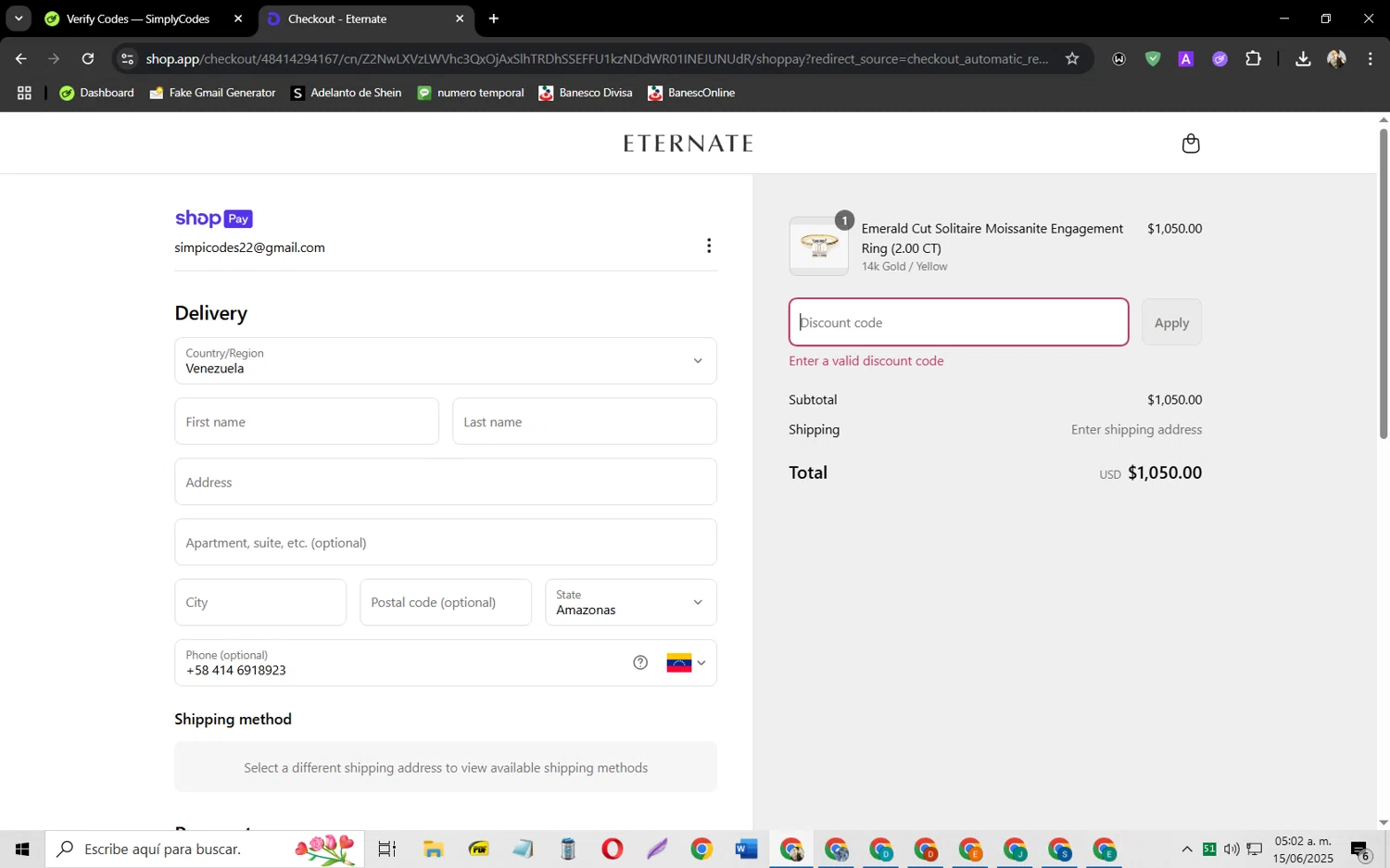This screenshot has width=1390, height=868.
Task: Switch to the Verify Codes — SimplyCodes tab
Action: (x=137, y=19)
